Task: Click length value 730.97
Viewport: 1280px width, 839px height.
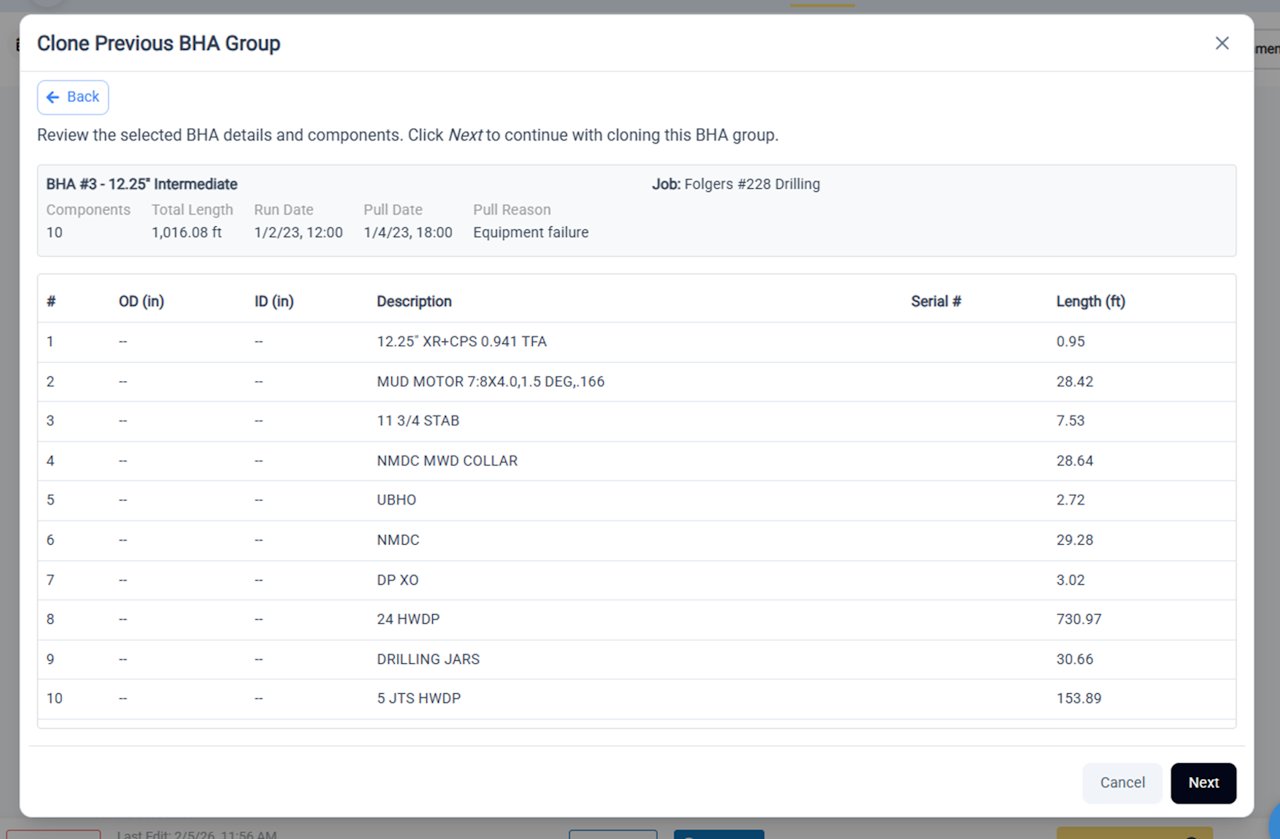Action: pos(1079,620)
